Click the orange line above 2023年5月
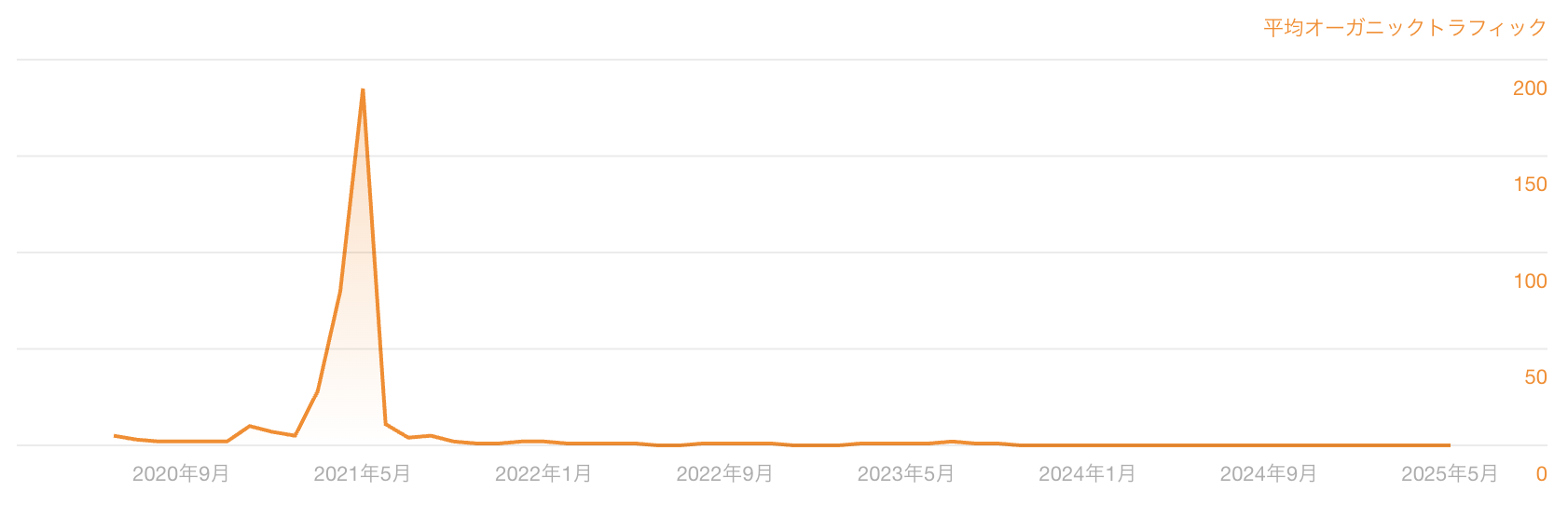 [906, 444]
